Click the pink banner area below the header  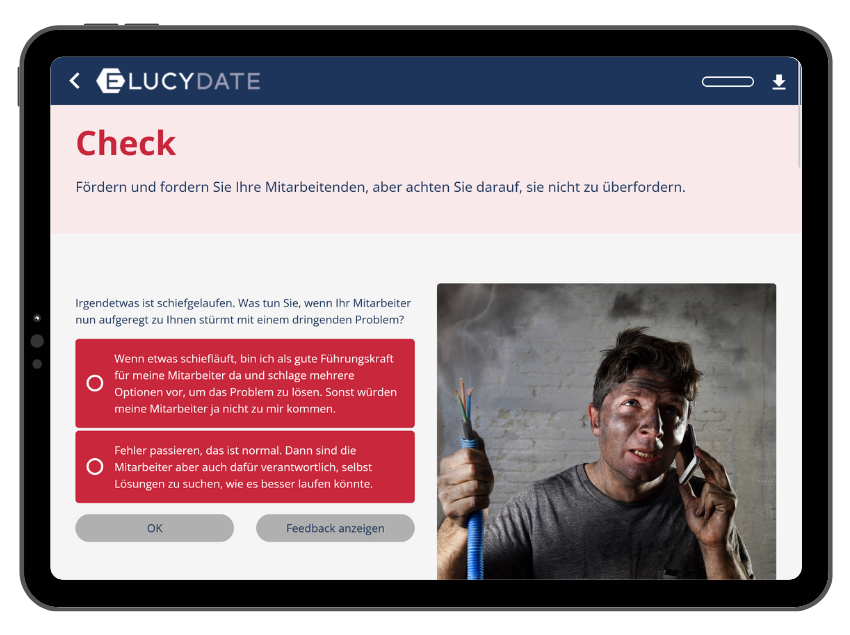coord(426,169)
